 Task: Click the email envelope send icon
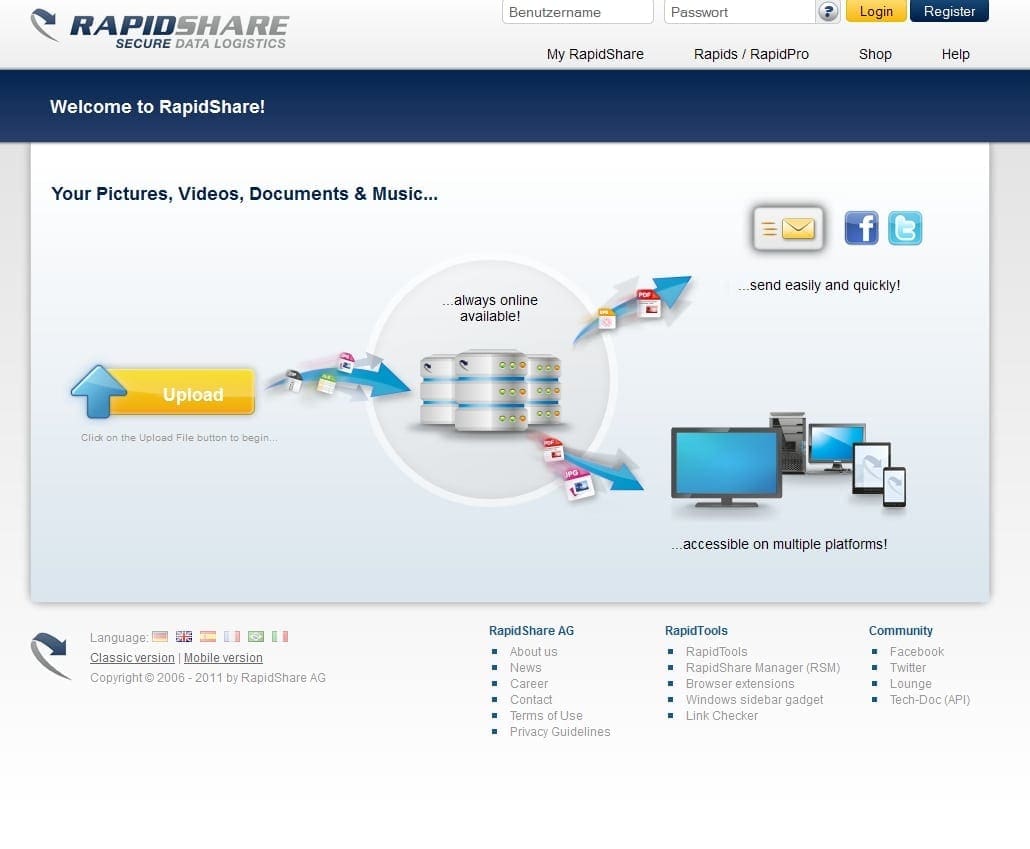point(788,229)
